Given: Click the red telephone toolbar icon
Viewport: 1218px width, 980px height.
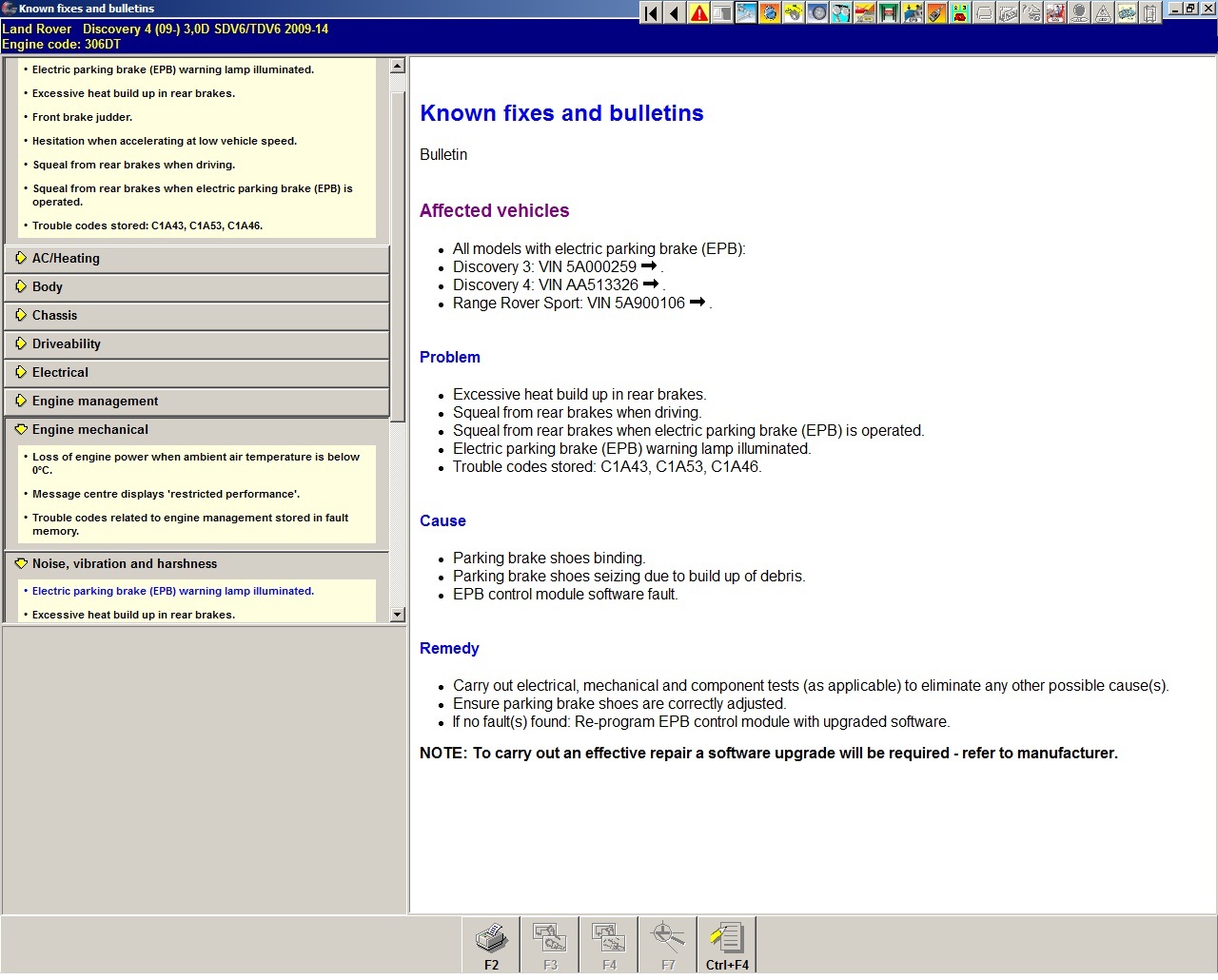Looking at the screenshot, I should (960, 13).
